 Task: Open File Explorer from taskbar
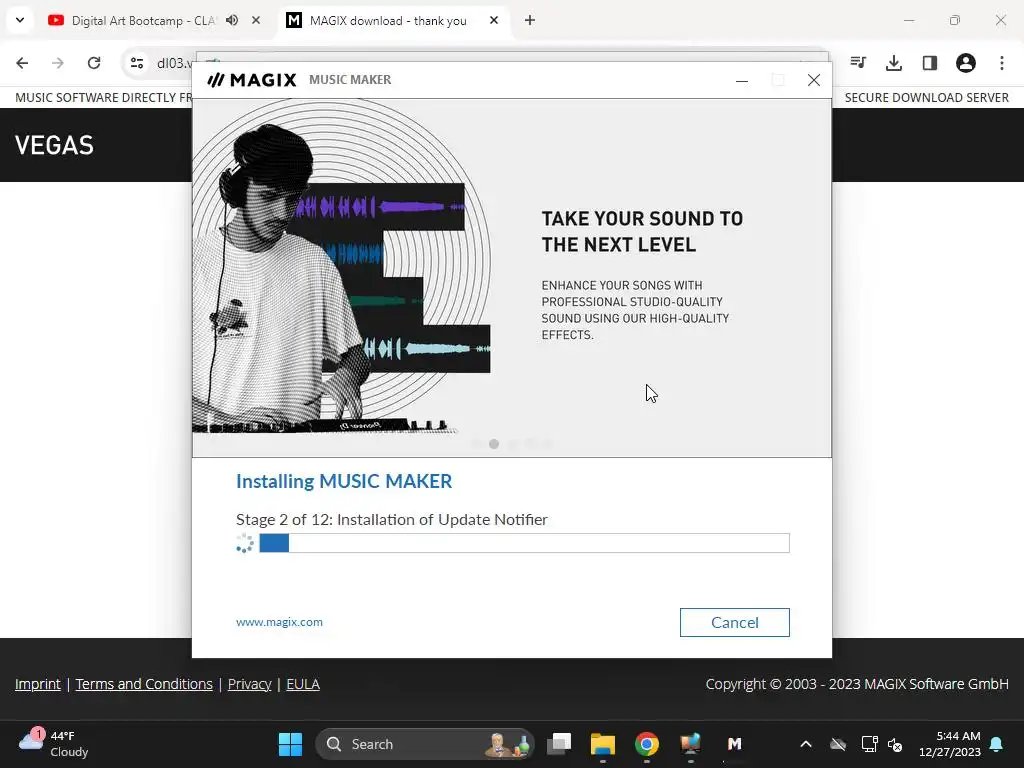[603, 744]
